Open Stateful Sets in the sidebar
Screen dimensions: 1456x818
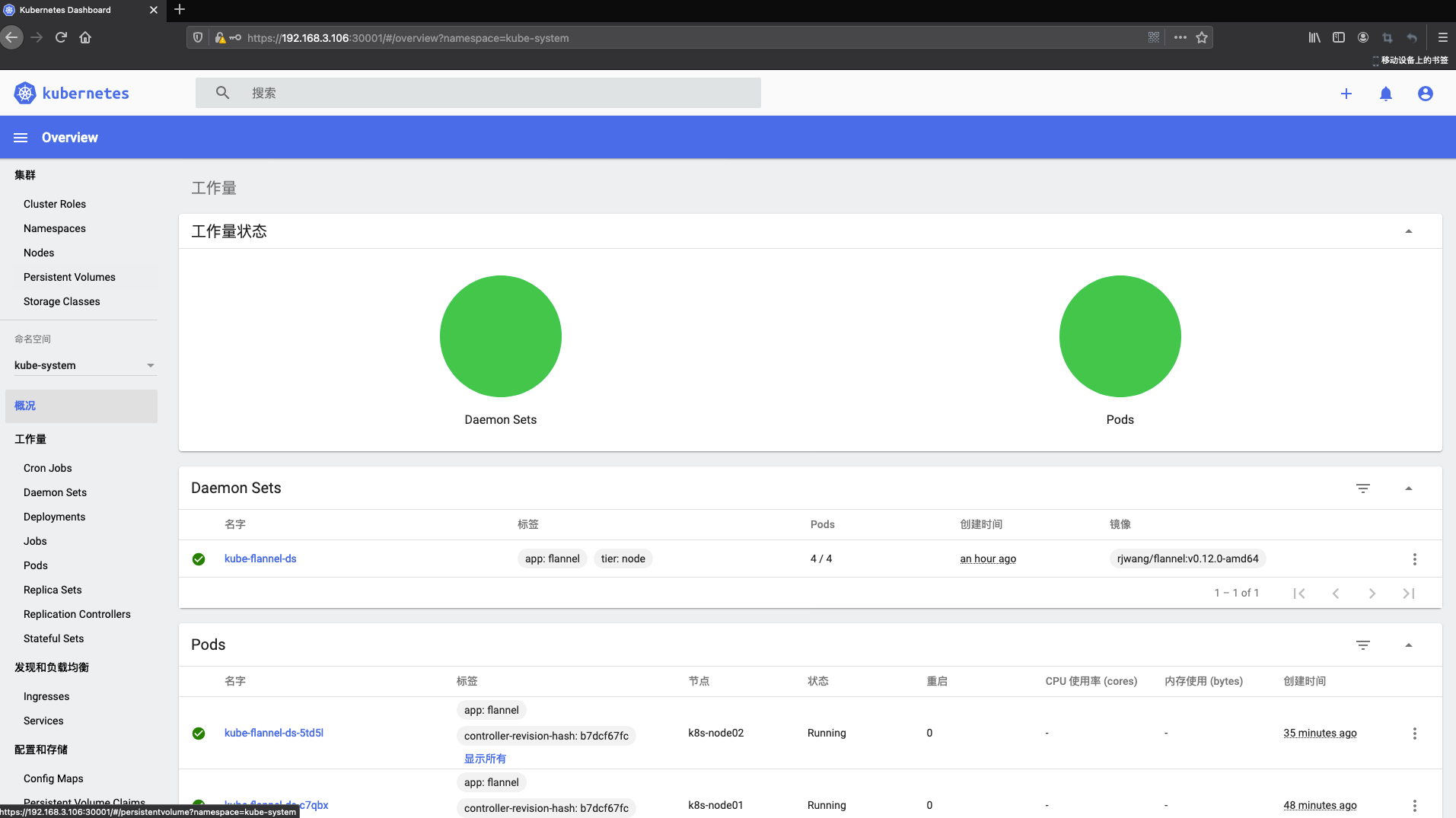tap(53, 638)
